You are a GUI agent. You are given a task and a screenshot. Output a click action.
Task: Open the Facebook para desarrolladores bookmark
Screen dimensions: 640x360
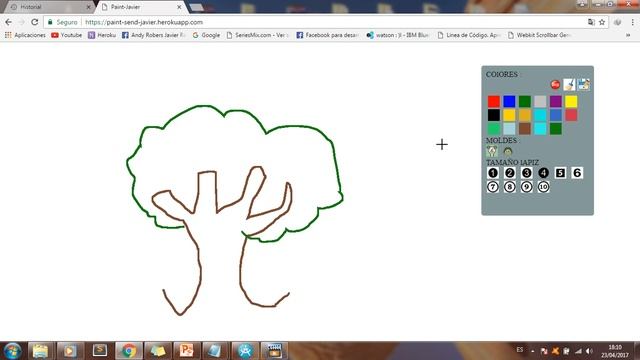[328, 35]
